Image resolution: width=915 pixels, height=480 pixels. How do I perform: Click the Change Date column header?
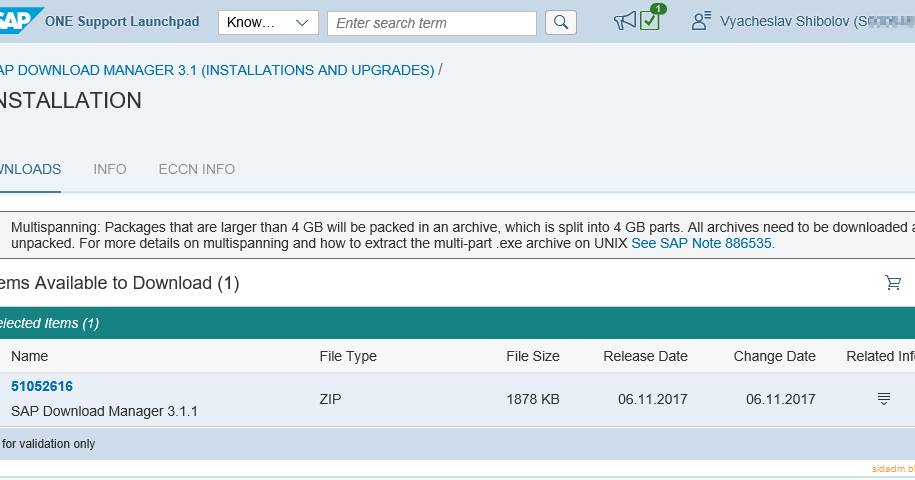click(774, 356)
